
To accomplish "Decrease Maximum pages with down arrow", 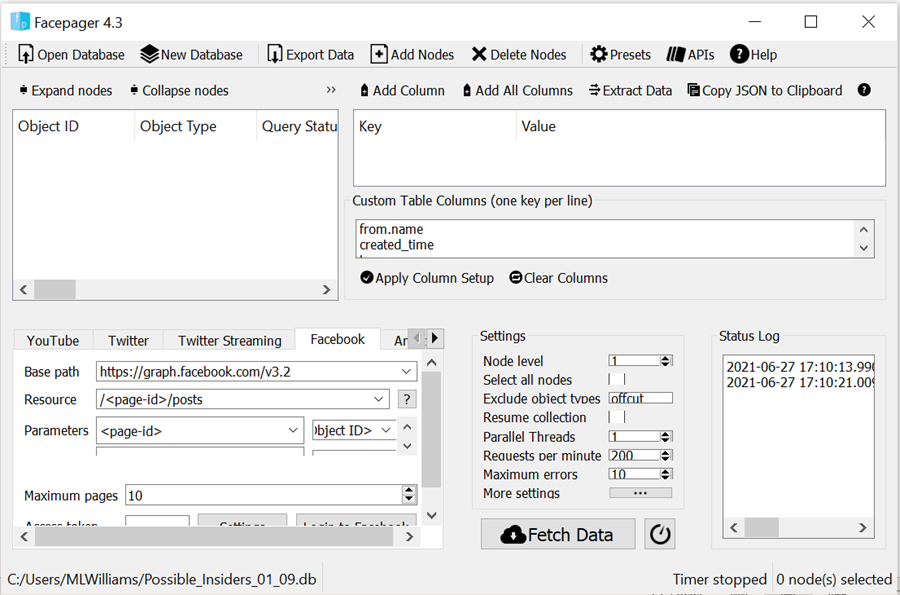I will click(x=409, y=500).
